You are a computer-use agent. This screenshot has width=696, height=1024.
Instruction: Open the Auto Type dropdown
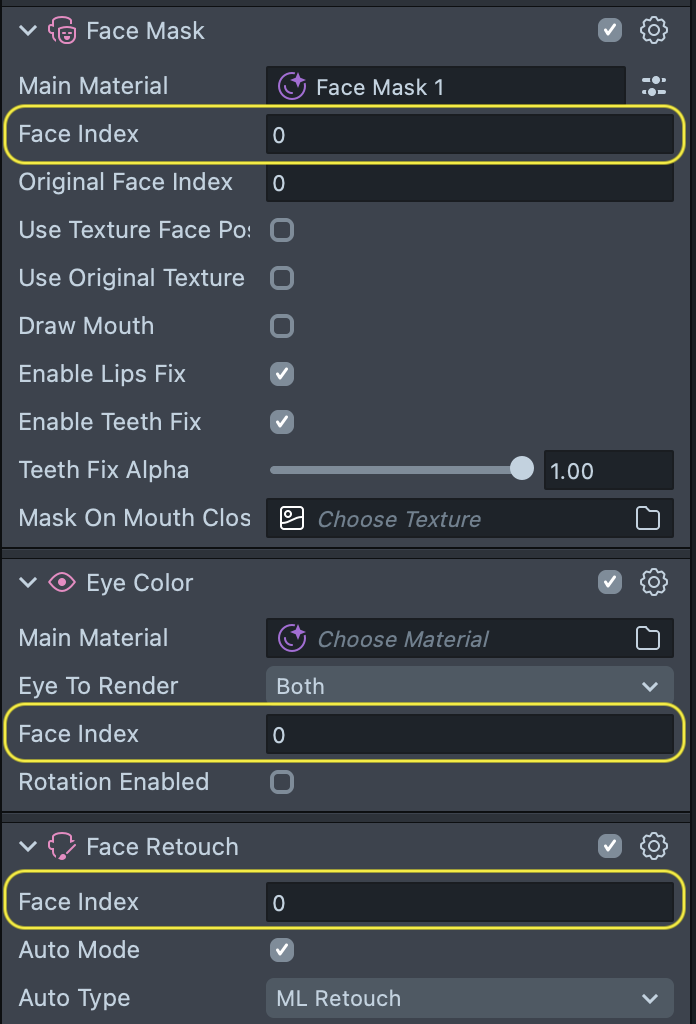[469, 998]
